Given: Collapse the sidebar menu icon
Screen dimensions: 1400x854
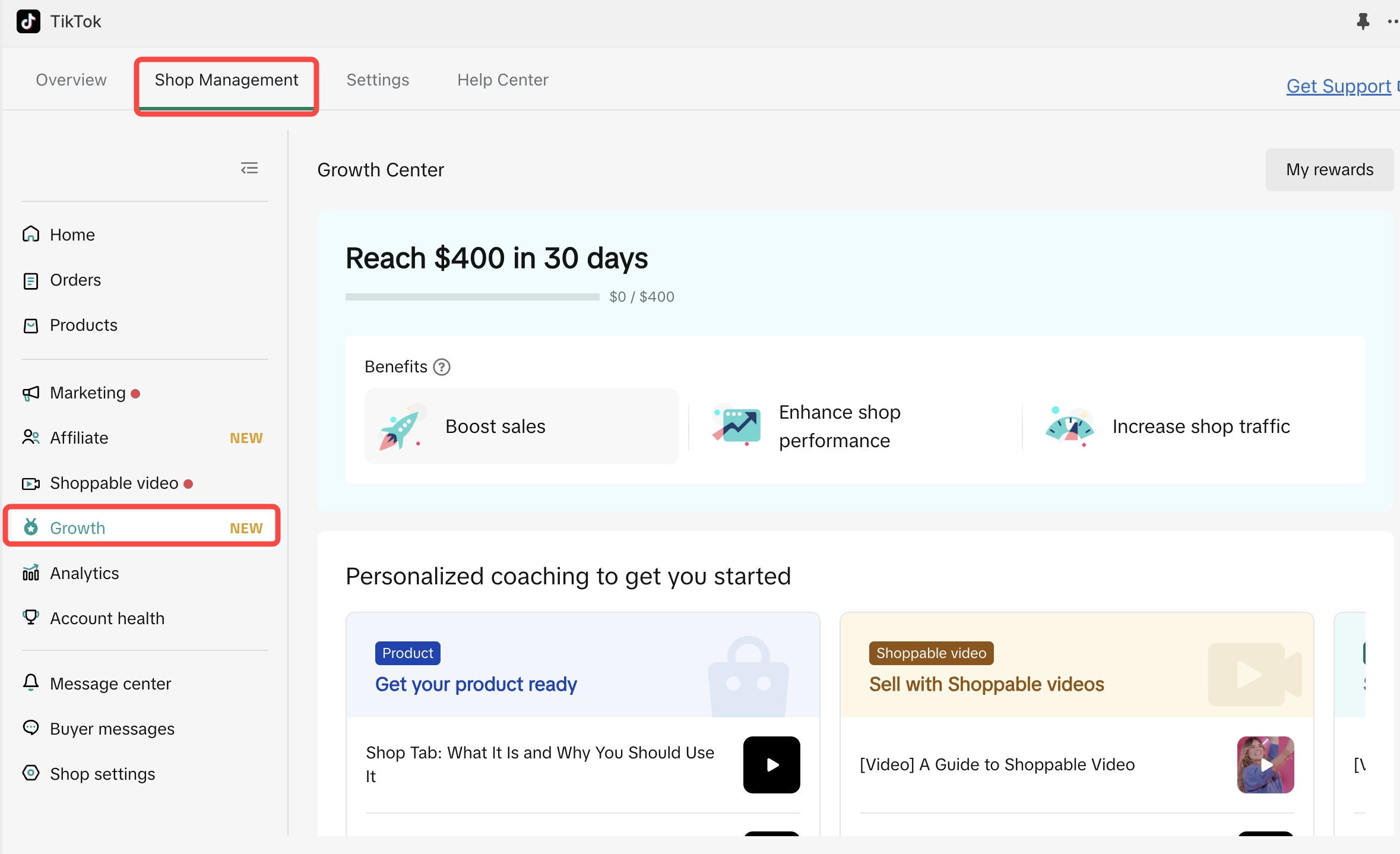Looking at the screenshot, I should tap(249, 169).
